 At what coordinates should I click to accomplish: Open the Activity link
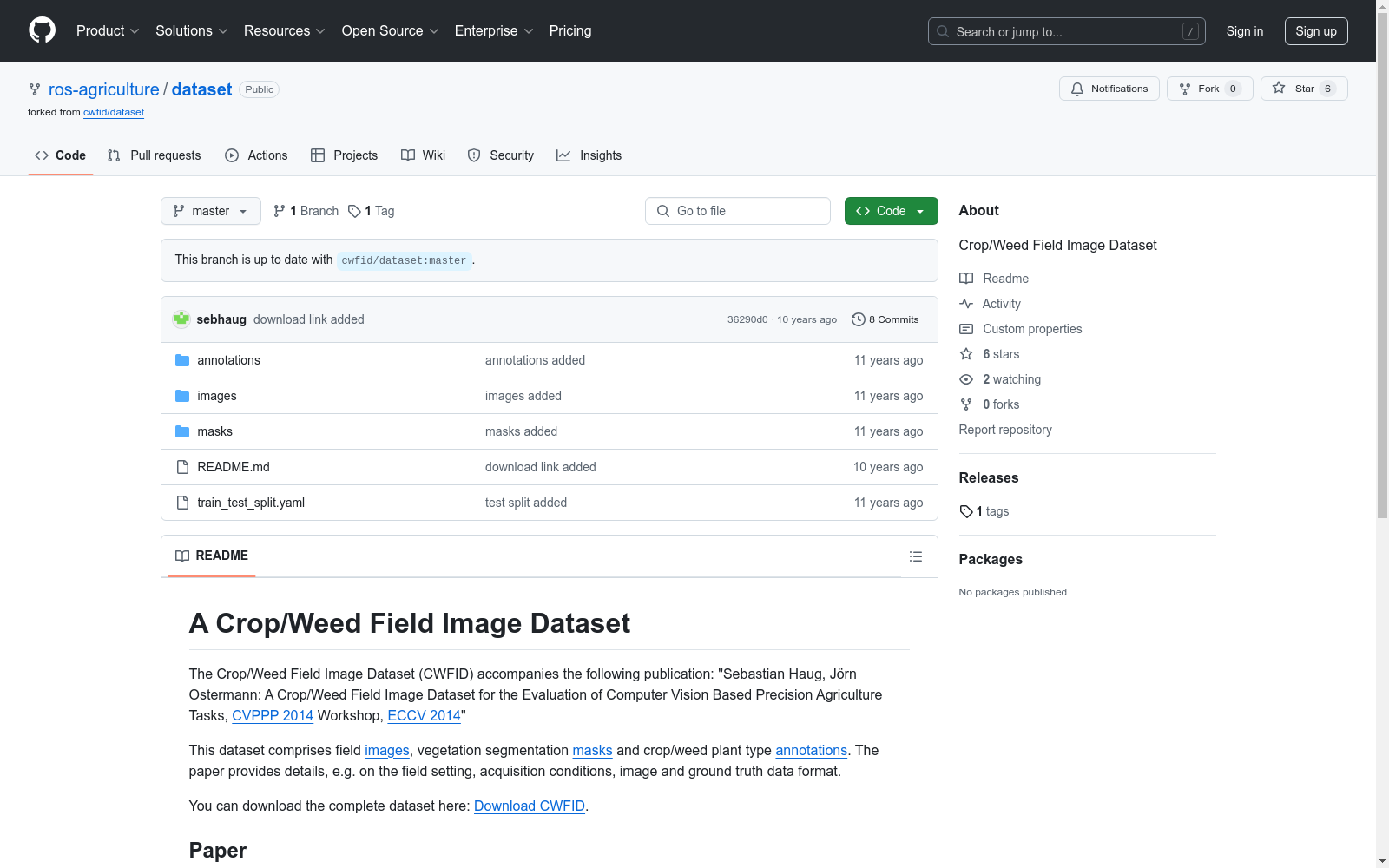[x=990, y=304]
